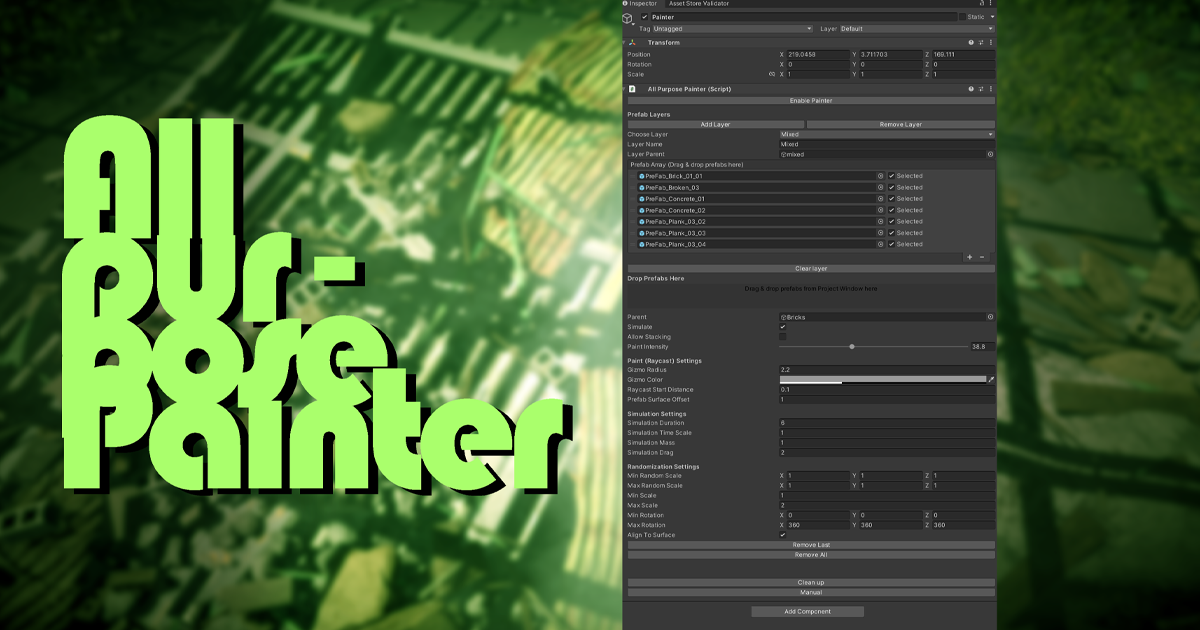Viewport: 1200px width, 630px height.
Task: Open the Transform component three-dot menu
Action: (990, 42)
